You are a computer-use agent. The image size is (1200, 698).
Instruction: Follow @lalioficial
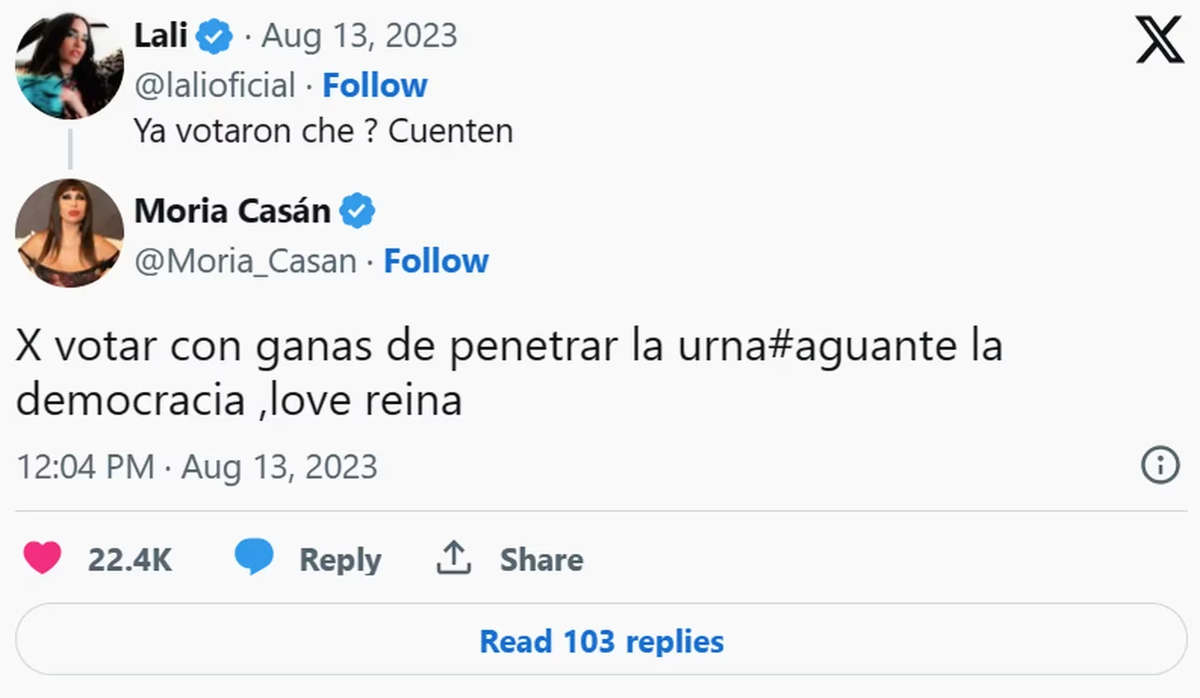point(375,85)
